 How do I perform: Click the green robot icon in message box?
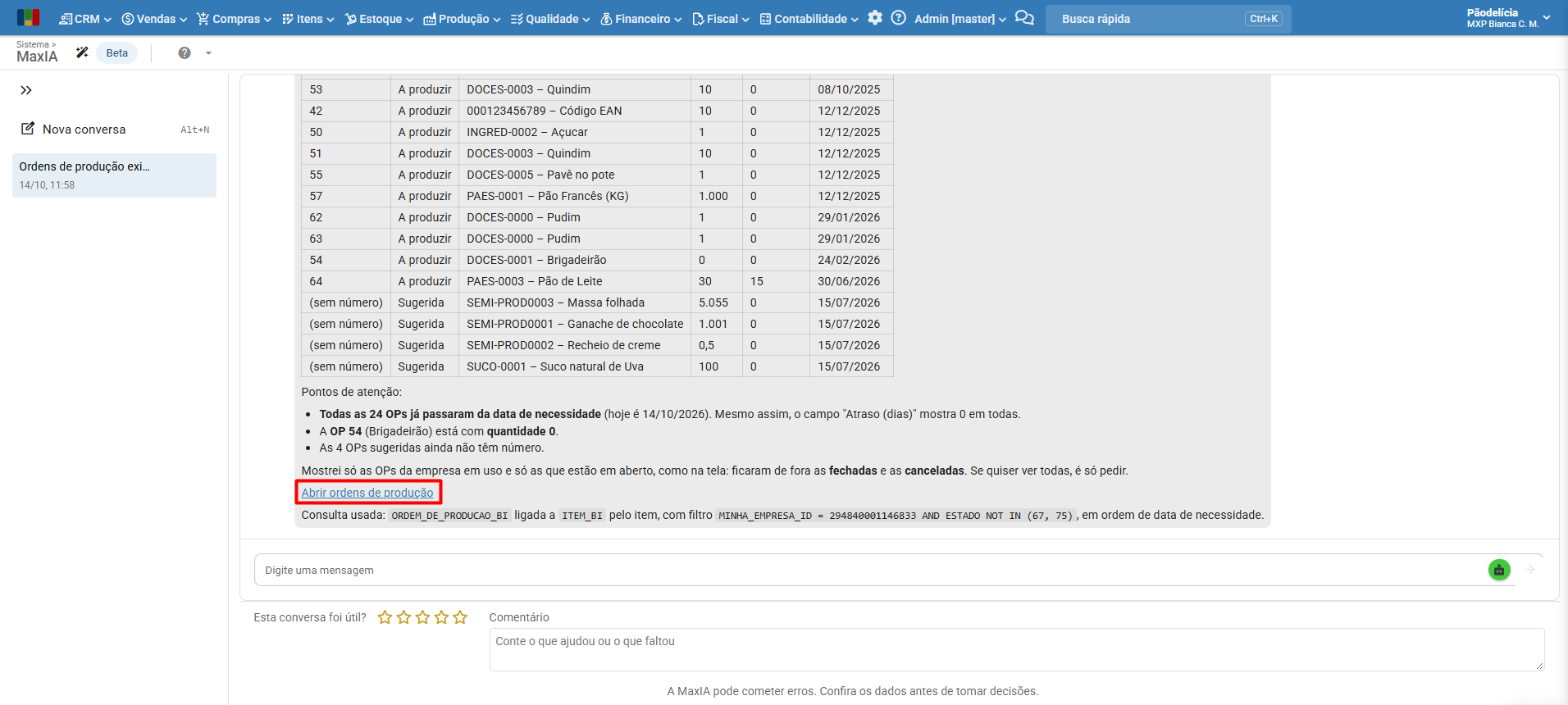coord(1499,570)
